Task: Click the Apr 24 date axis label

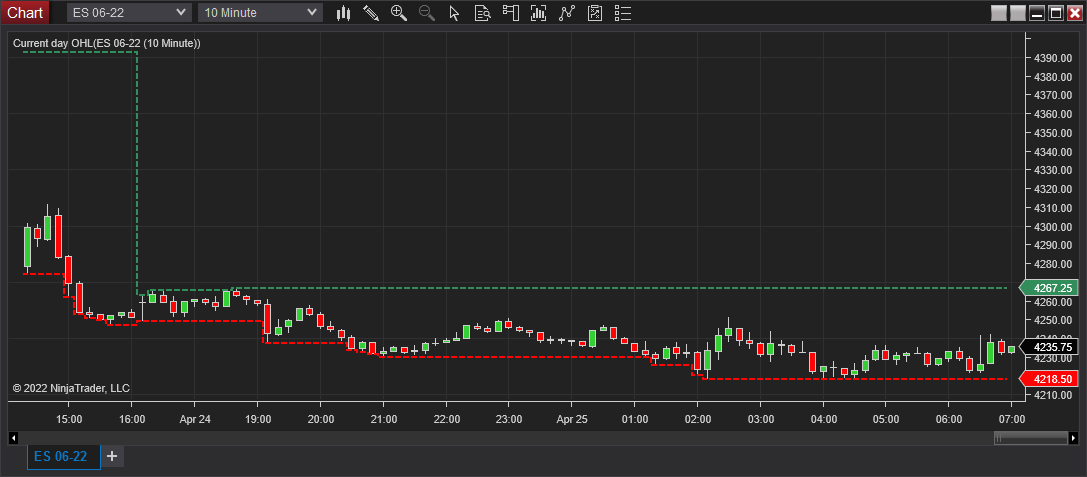Action: pyautogui.click(x=195, y=419)
